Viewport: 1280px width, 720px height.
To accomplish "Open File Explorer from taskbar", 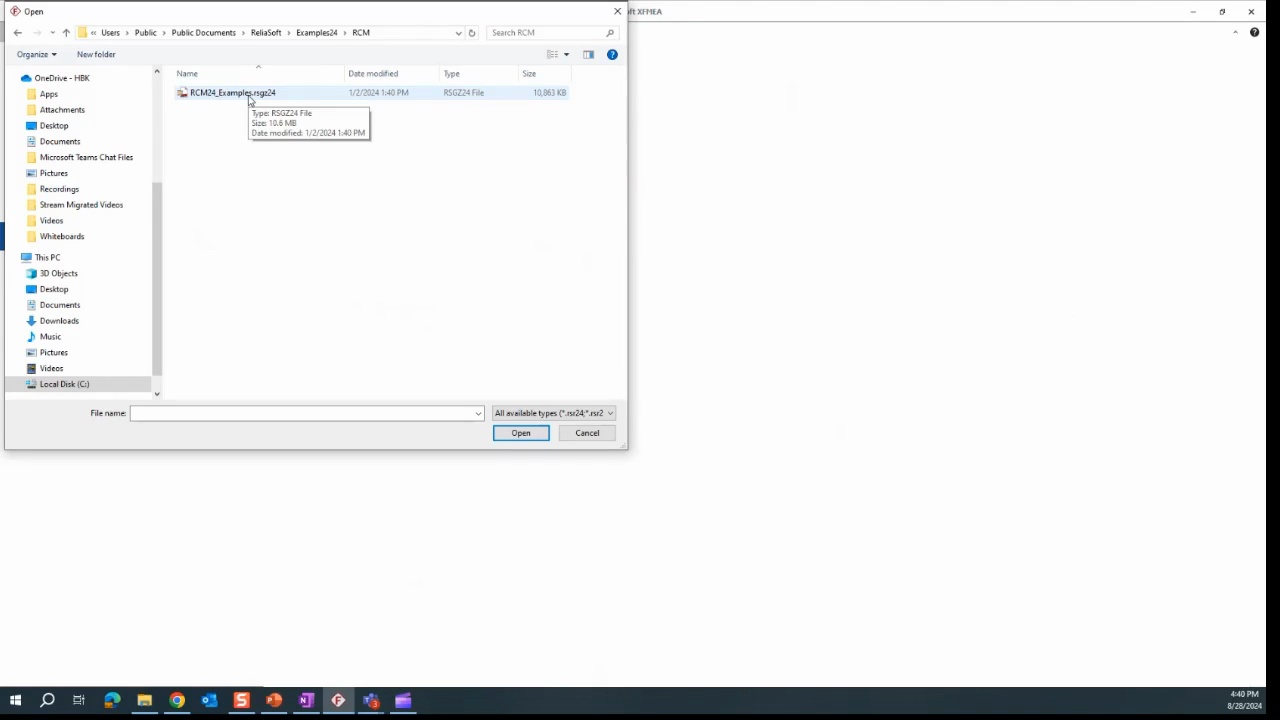I will click(x=144, y=700).
